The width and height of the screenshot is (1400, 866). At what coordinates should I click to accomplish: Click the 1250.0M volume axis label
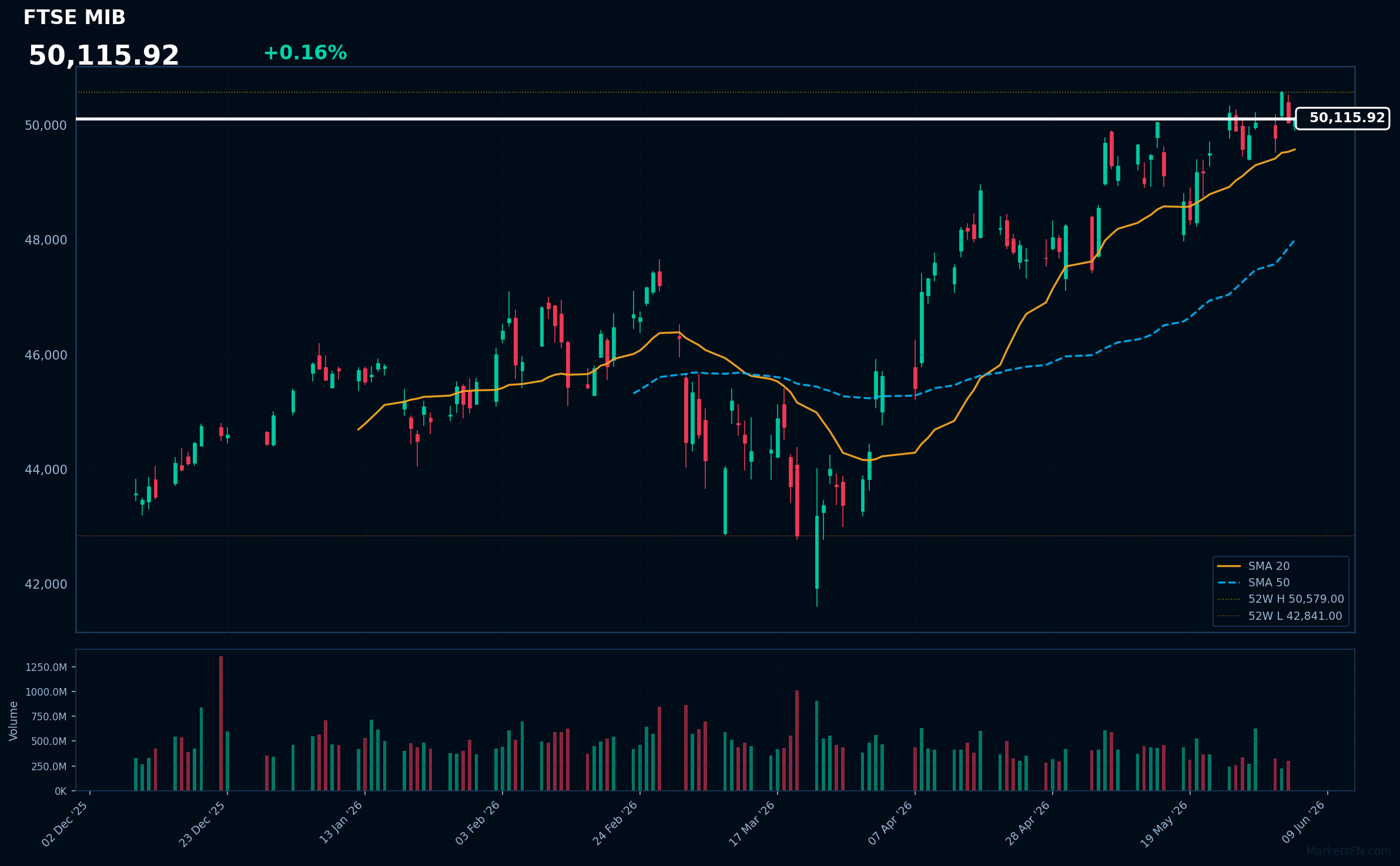46,667
